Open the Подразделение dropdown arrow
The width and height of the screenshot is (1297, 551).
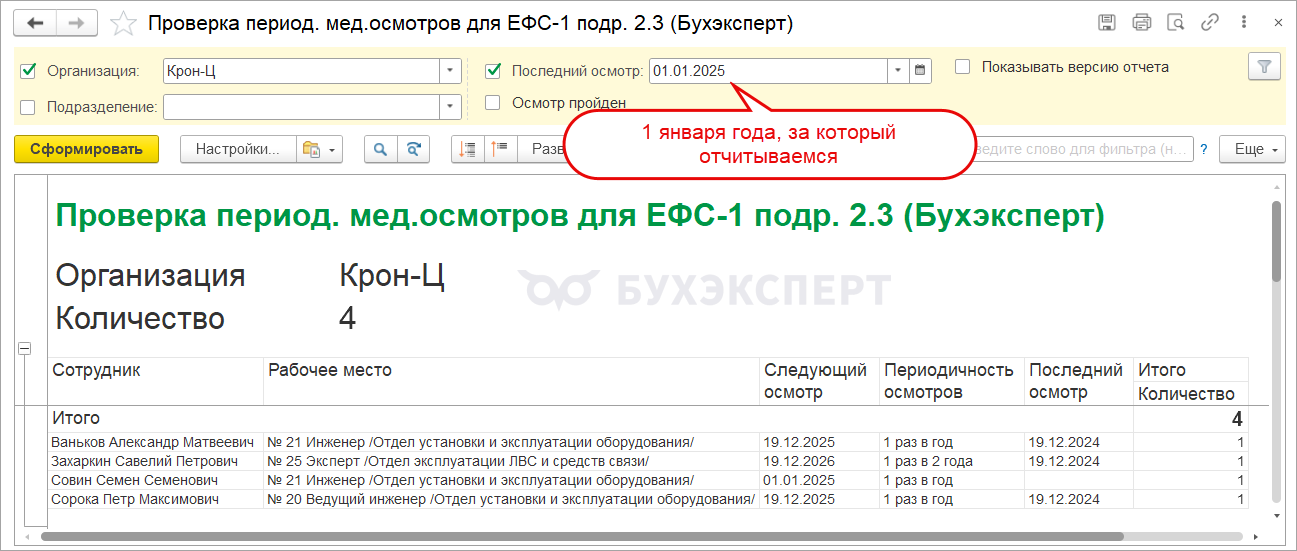[x=450, y=107]
